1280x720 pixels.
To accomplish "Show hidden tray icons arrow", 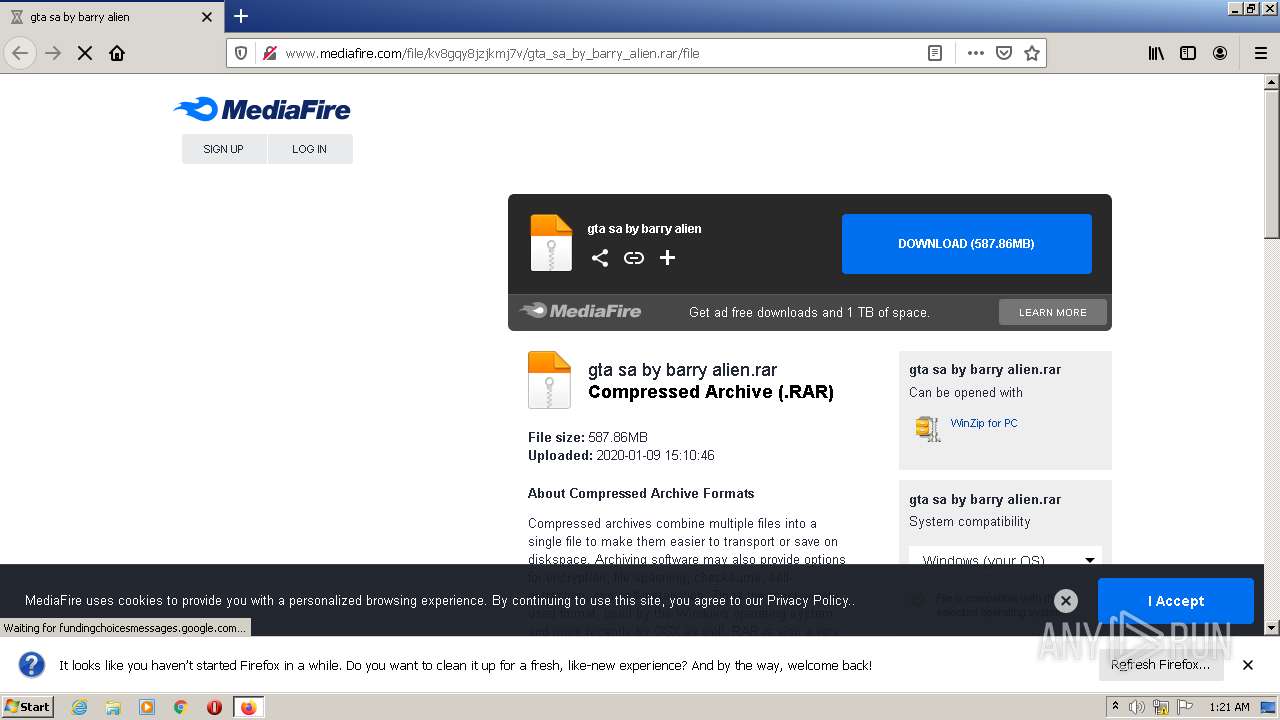I will coord(1116,707).
